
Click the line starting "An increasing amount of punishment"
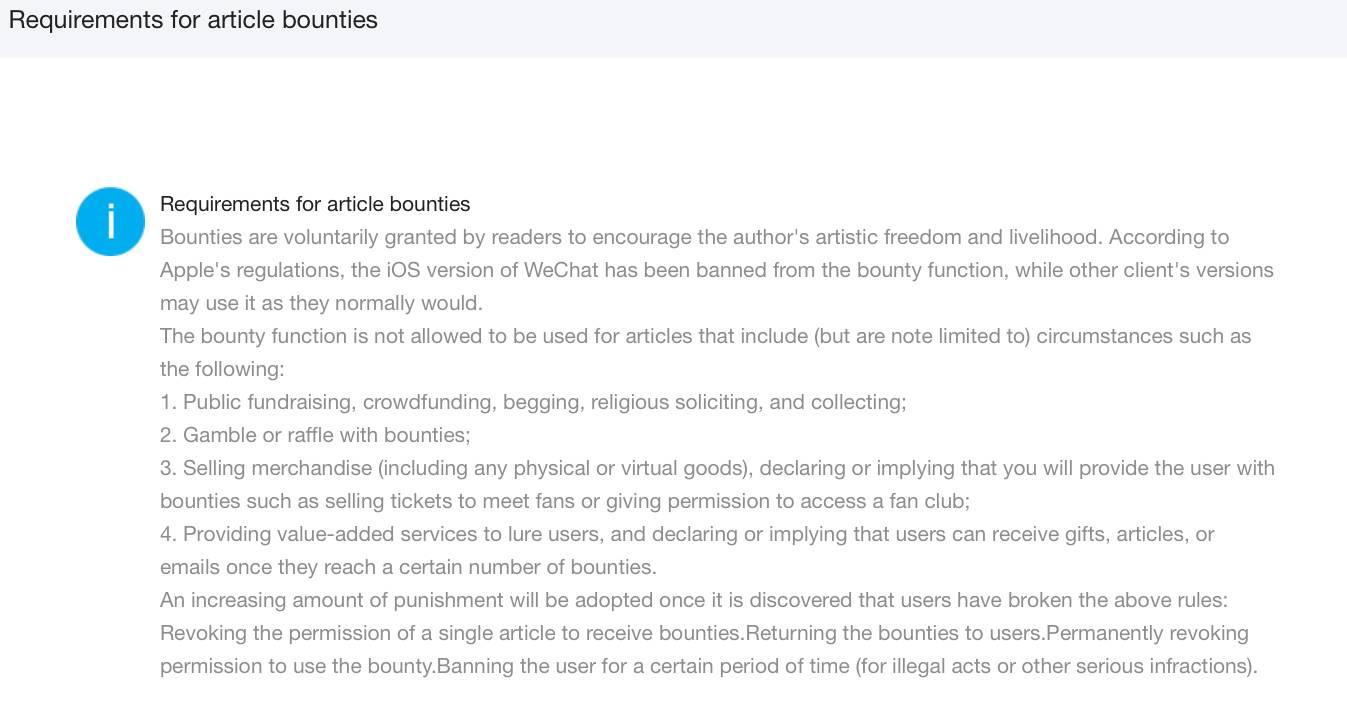[693, 600]
